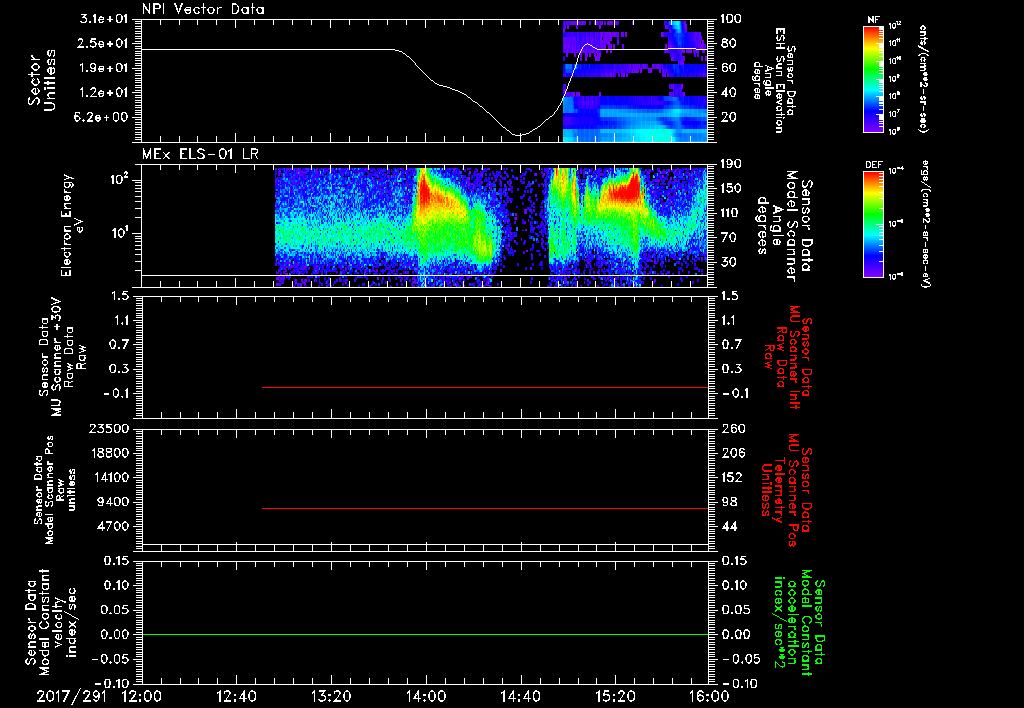
Task: Click the "2.5e+01" sector tick value
Action: (104, 43)
